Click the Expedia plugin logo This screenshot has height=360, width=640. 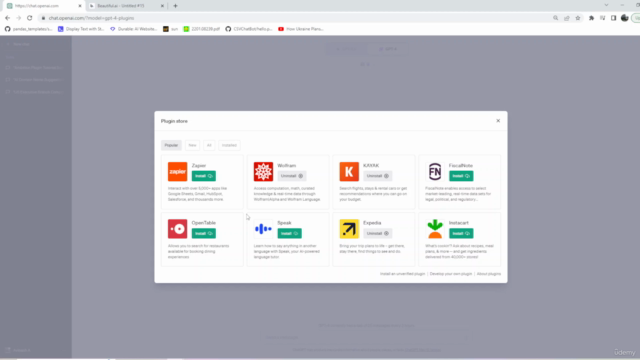[x=349, y=229]
